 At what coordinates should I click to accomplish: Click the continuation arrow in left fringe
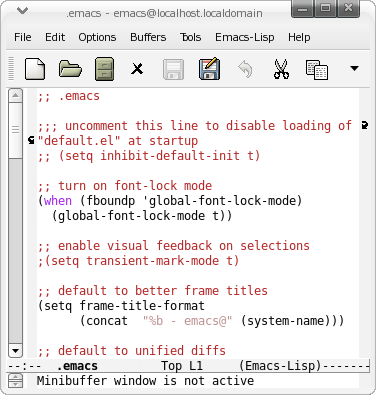coord(31,141)
